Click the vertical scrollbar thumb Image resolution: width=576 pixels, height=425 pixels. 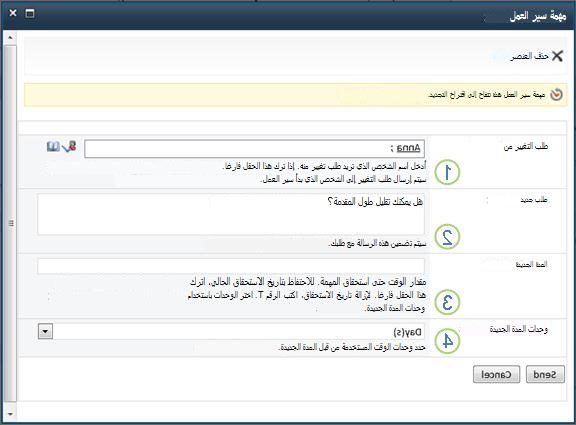coord(11,223)
